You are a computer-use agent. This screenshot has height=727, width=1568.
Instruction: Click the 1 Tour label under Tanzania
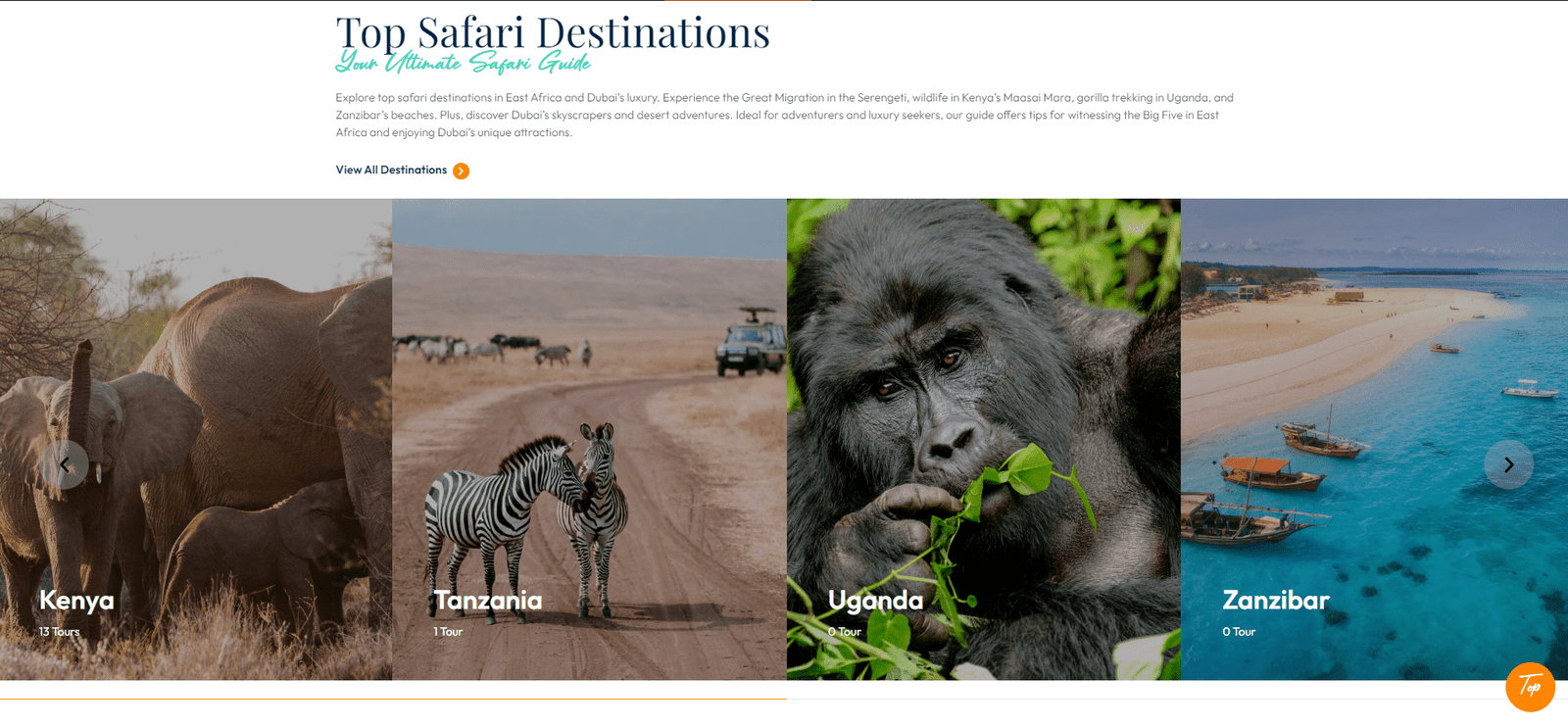448,632
